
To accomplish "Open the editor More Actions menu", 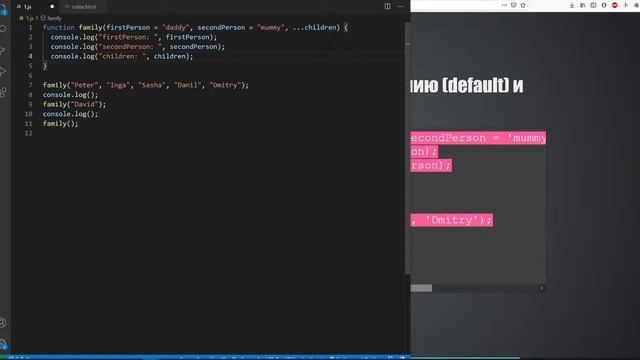I will 400,6.
